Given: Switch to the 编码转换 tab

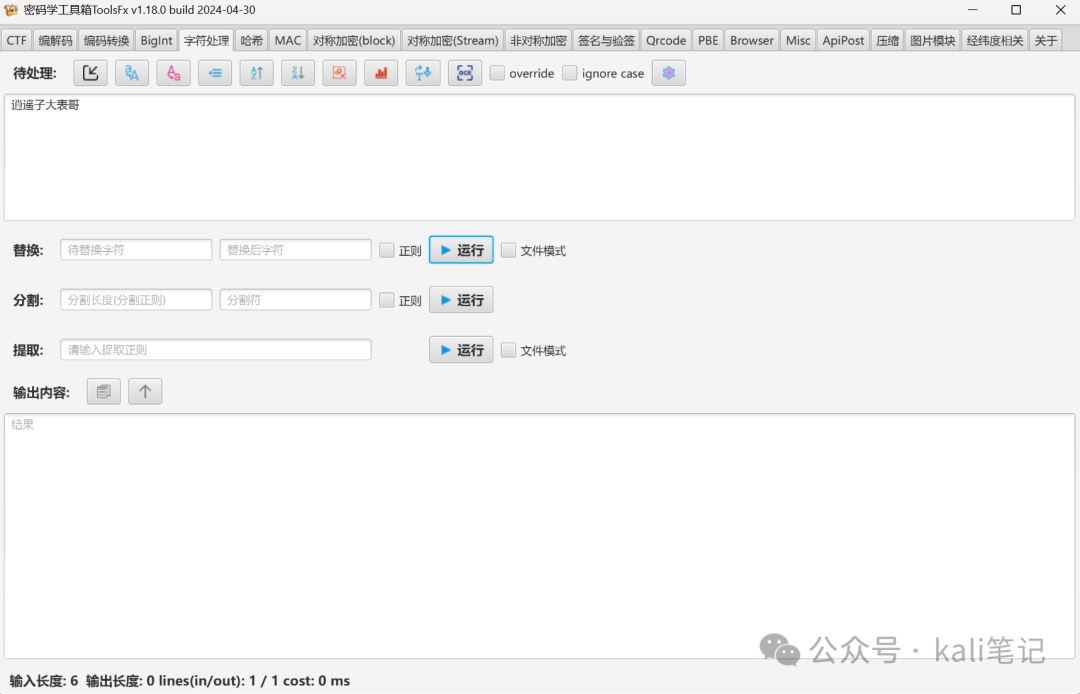Looking at the screenshot, I should (x=106, y=41).
